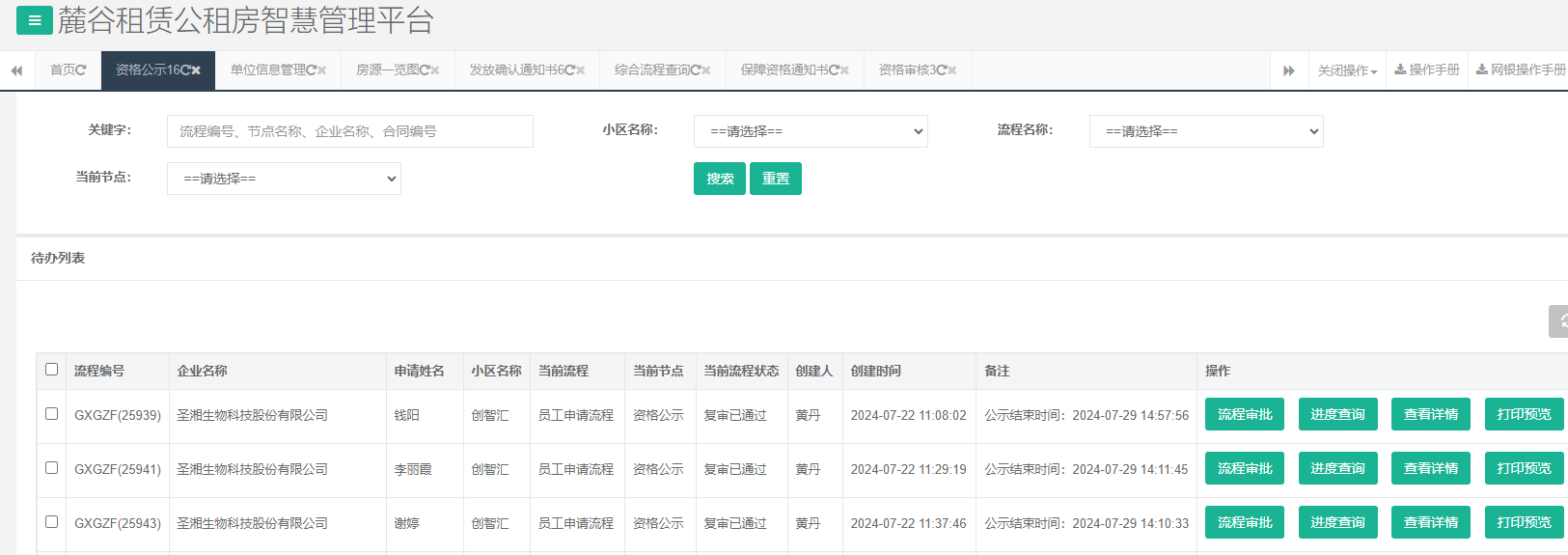Refresh the 单位信息管理 tab via reload icon
Image resolution: width=1568 pixels, height=555 pixels.
311,70
